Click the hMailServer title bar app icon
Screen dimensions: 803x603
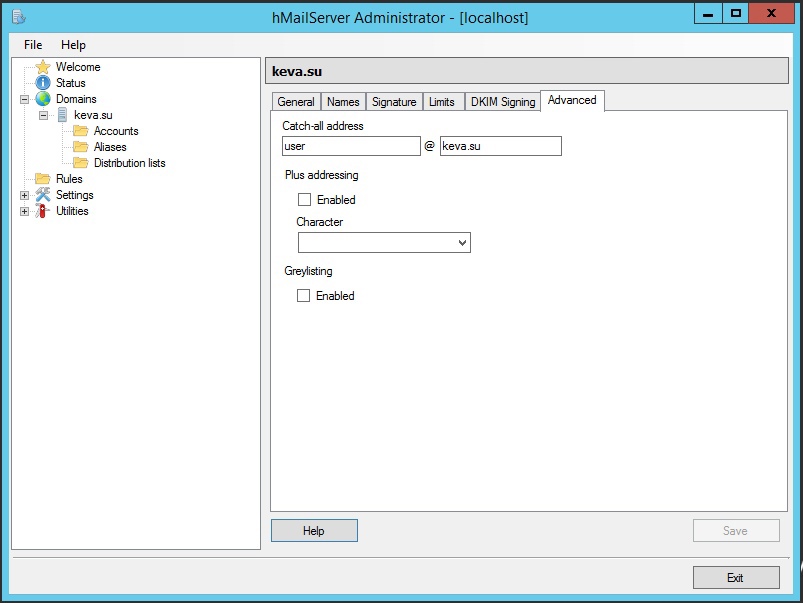tap(18, 17)
